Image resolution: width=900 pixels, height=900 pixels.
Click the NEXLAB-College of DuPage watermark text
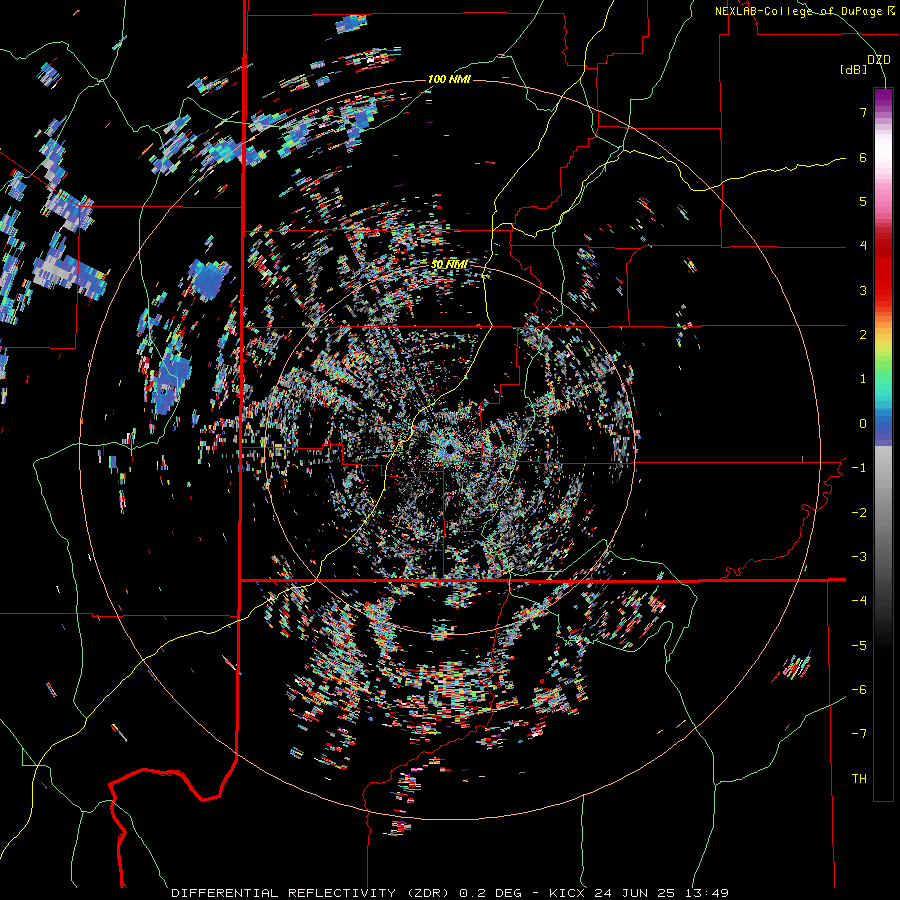click(x=804, y=11)
